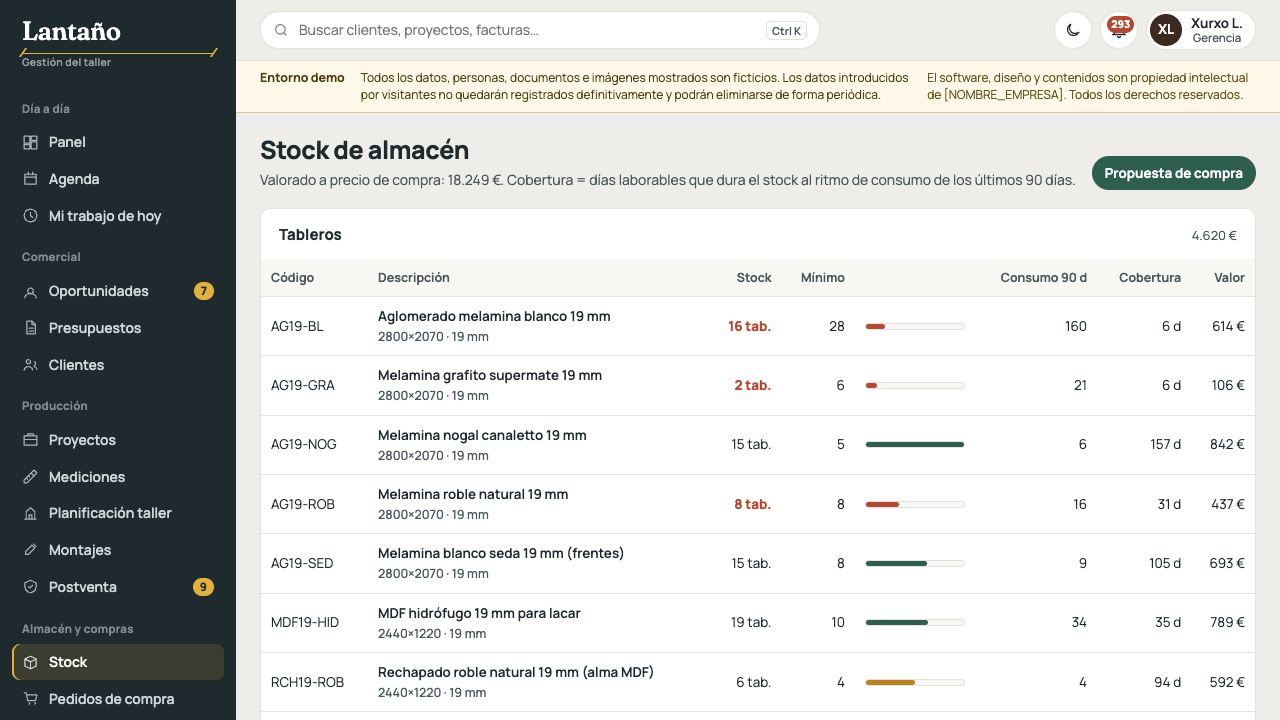
Task: Open the Postventa badge showing 9
Action: click(x=203, y=587)
